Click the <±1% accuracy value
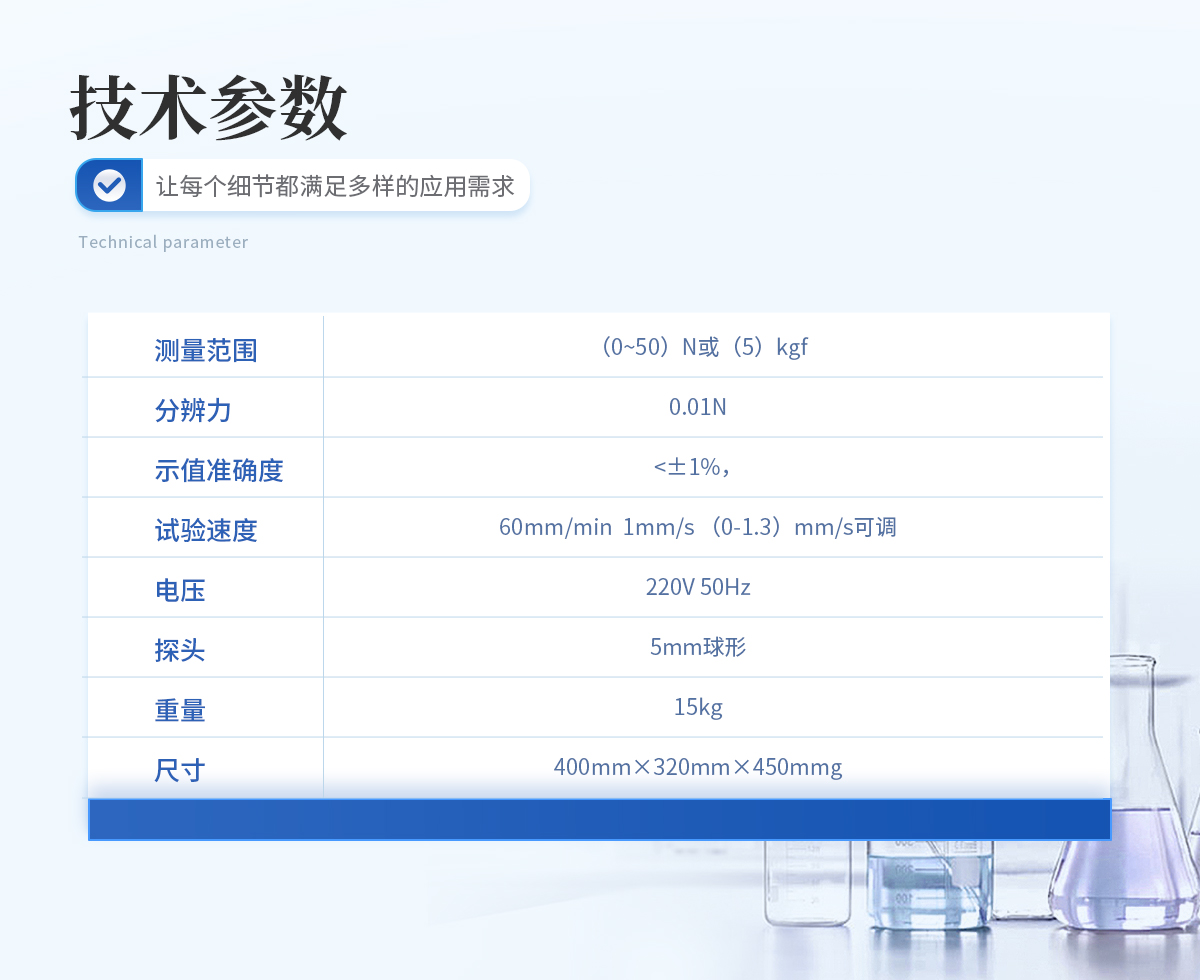 coord(696,467)
